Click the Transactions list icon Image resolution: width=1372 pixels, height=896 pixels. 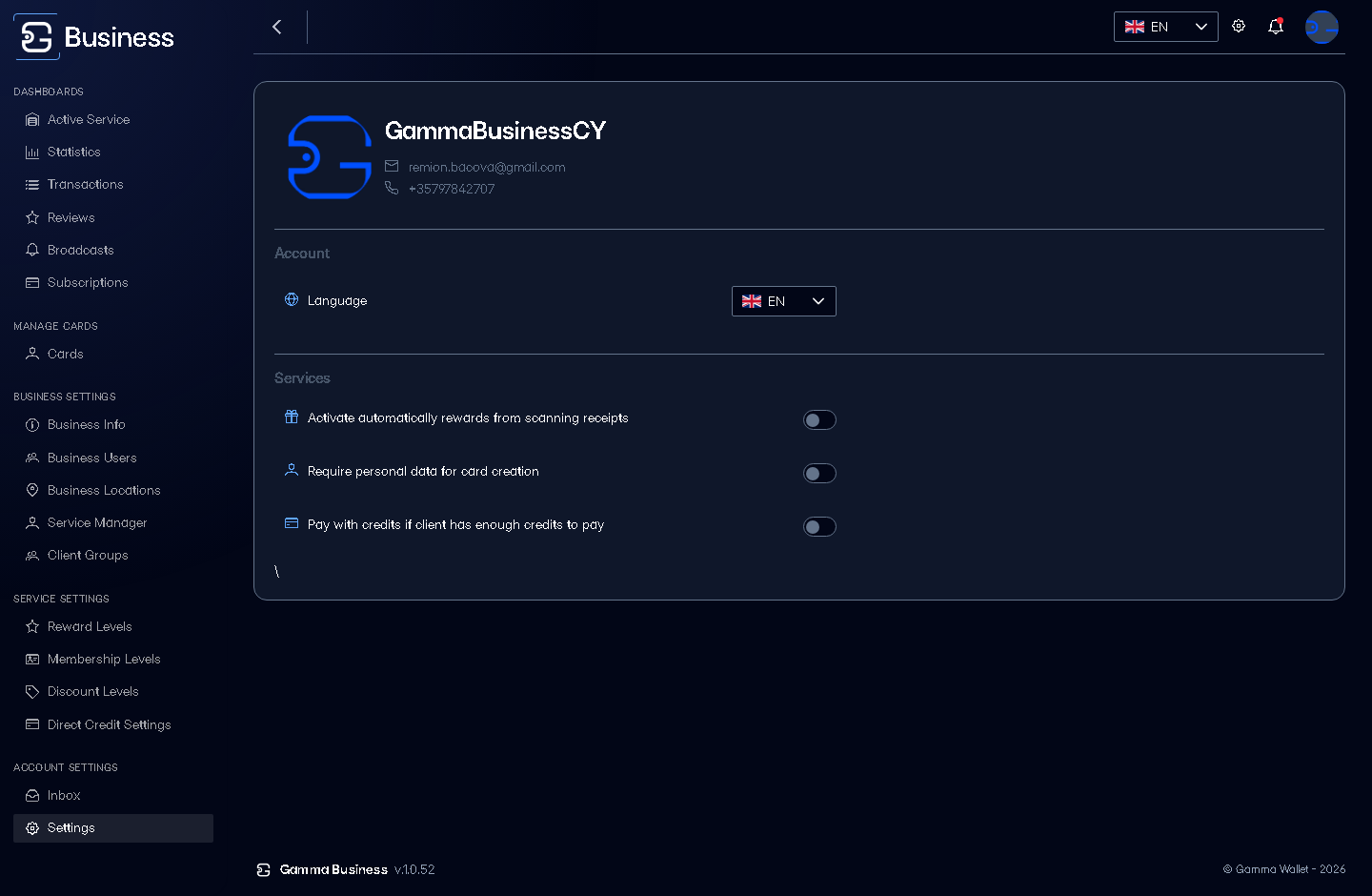coord(32,185)
